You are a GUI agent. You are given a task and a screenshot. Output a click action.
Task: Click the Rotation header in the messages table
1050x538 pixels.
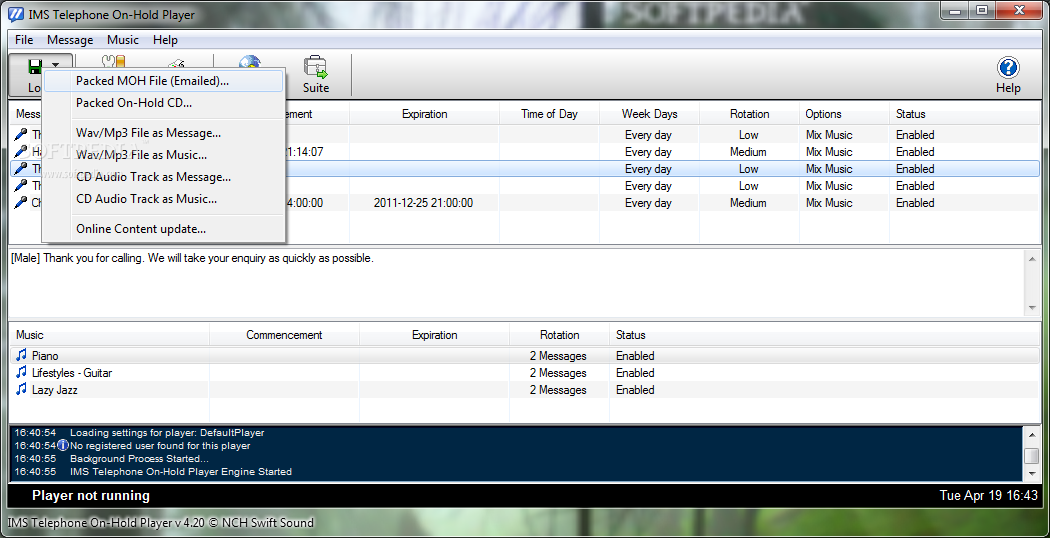(749, 114)
